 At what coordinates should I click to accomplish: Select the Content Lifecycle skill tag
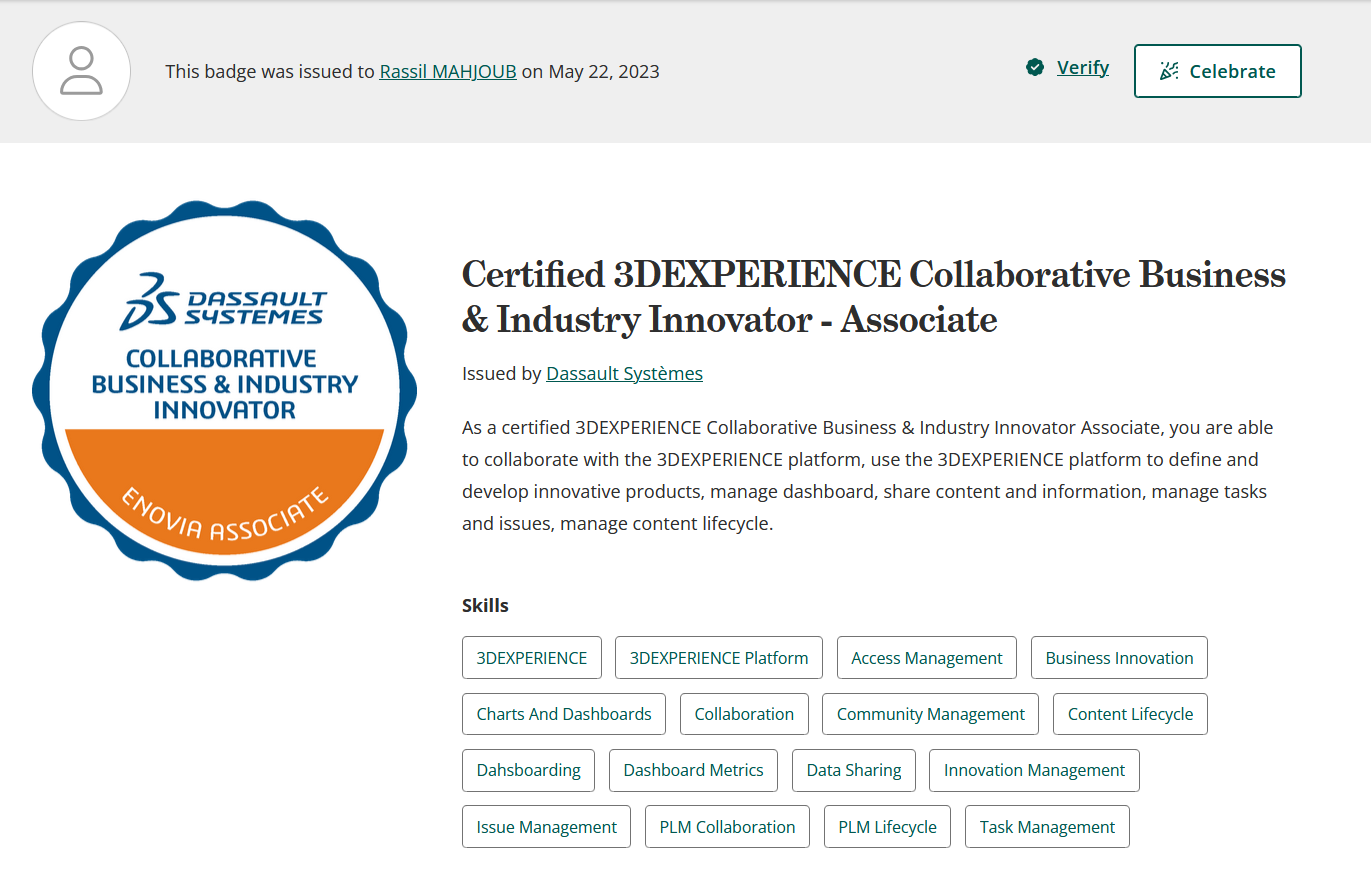[1130, 714]
